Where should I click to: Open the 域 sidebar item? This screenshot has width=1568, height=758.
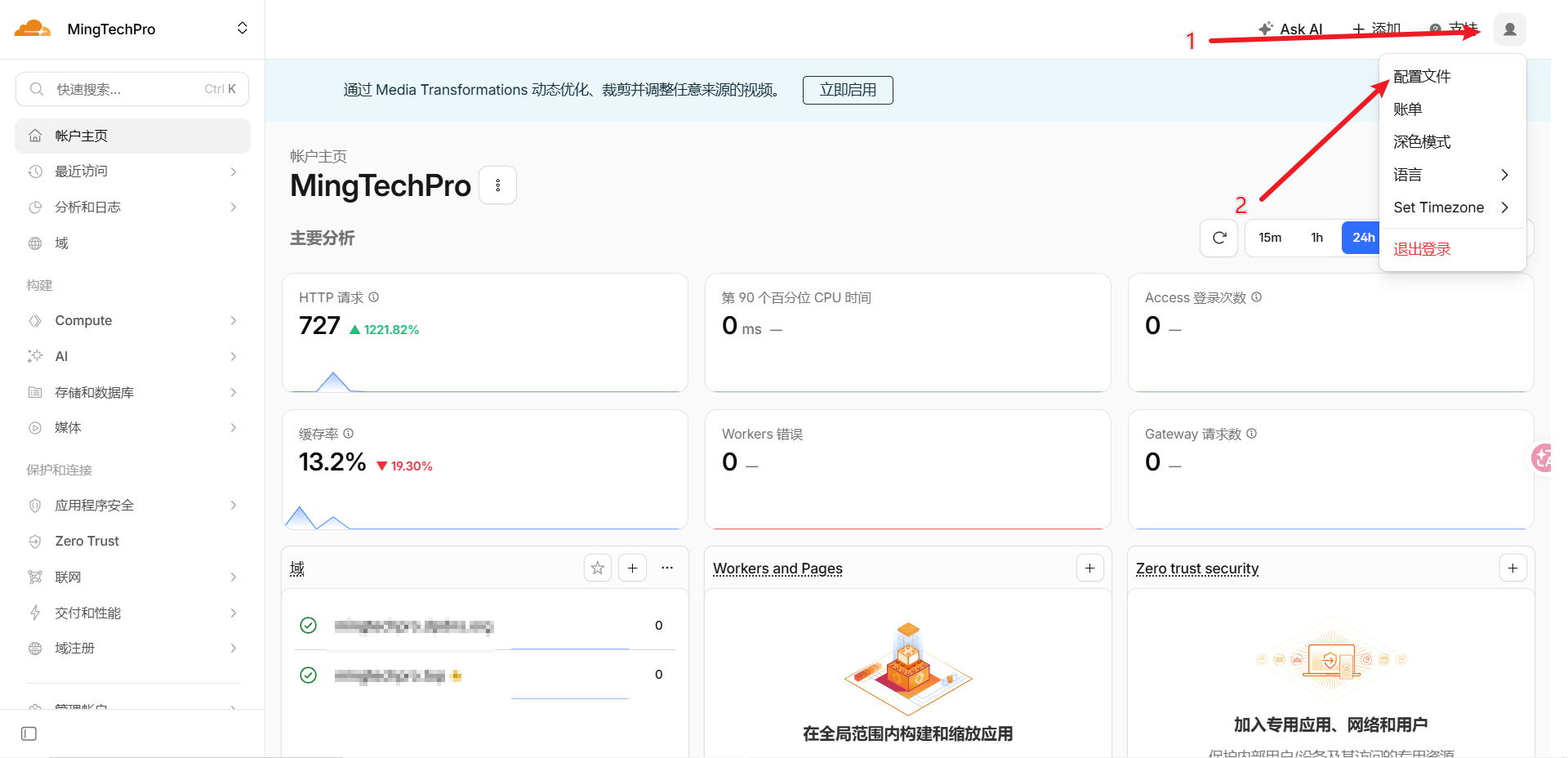point(132,243)
